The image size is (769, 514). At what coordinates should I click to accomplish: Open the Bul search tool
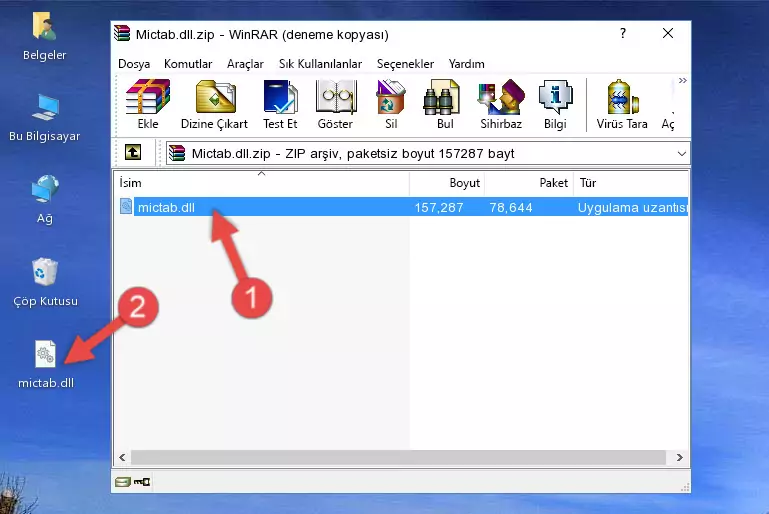445,104
